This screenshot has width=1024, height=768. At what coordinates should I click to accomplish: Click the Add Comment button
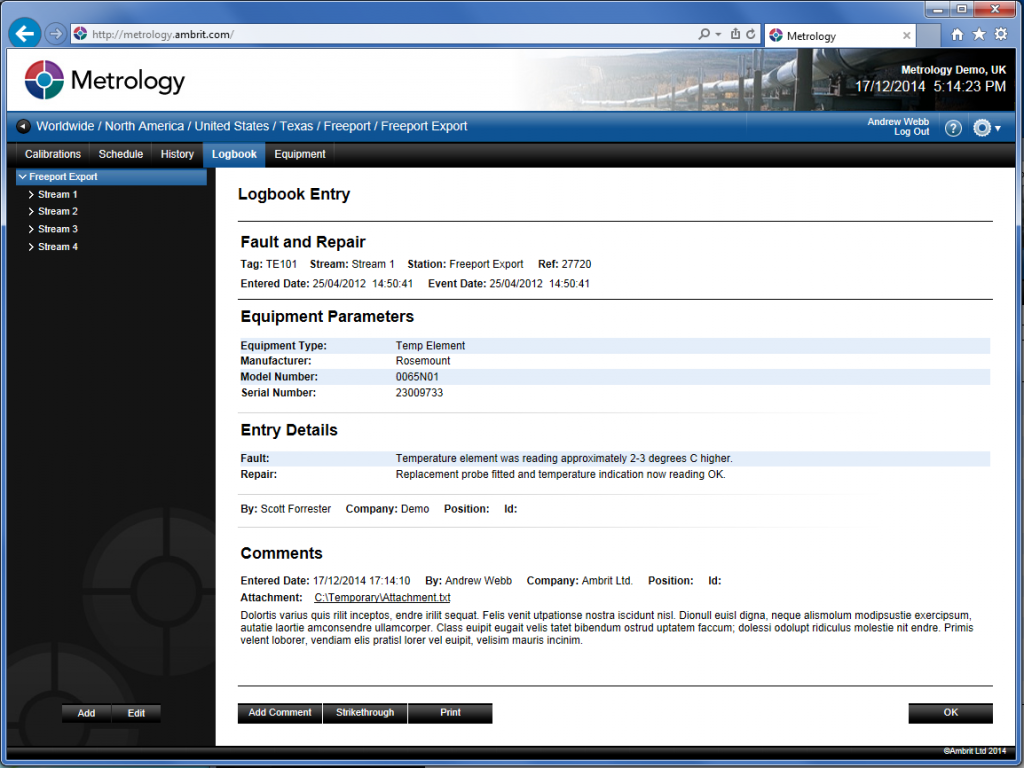tap(279, 713)
